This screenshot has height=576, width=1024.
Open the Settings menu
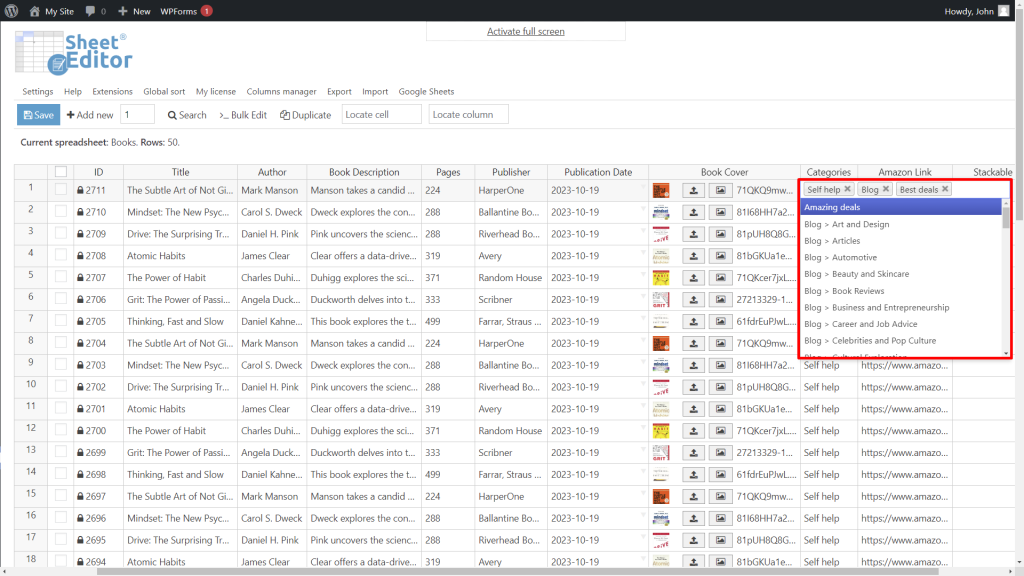[x=38, y=91]
